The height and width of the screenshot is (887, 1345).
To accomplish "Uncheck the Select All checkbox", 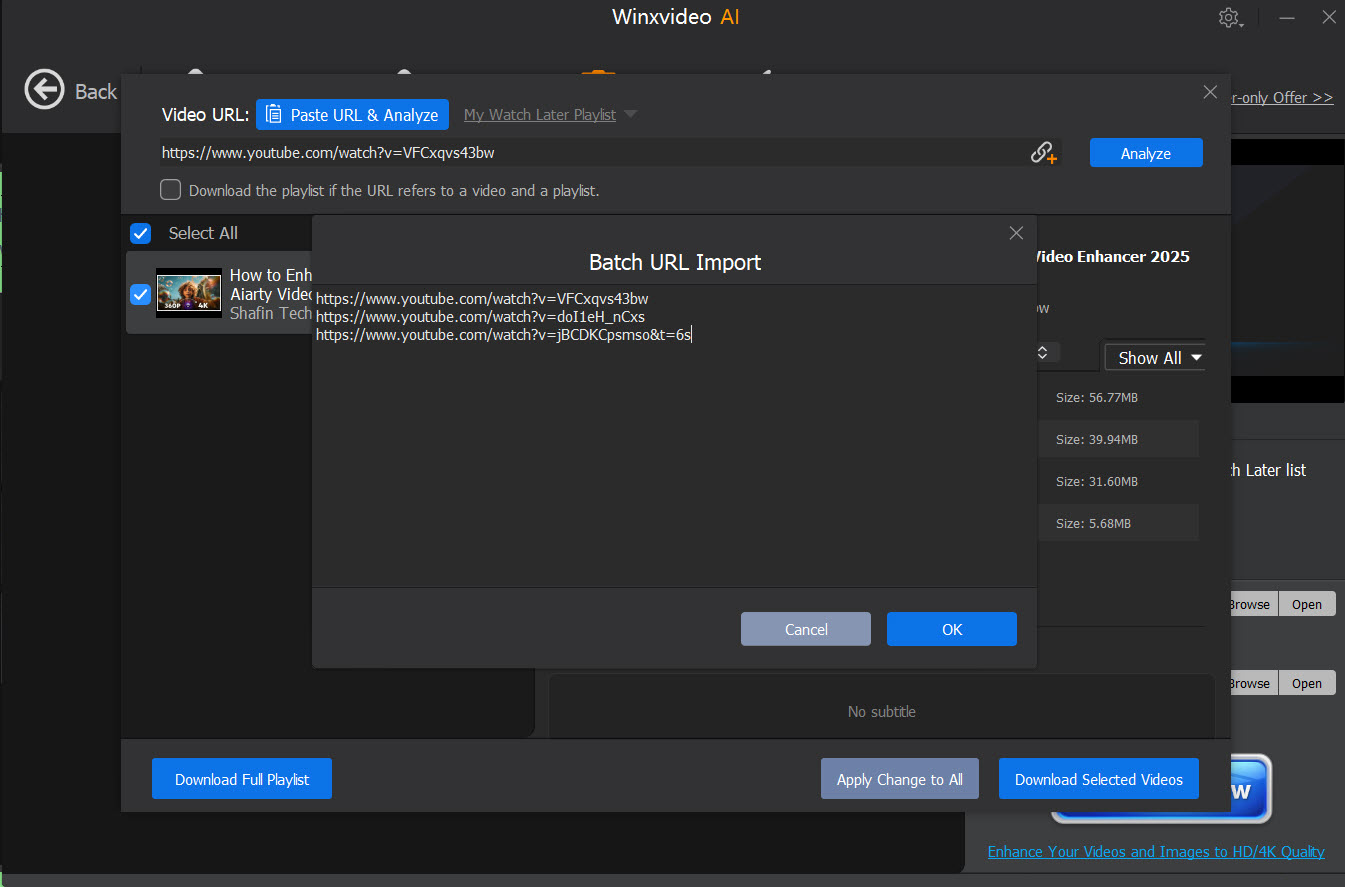I will (140, 233).
